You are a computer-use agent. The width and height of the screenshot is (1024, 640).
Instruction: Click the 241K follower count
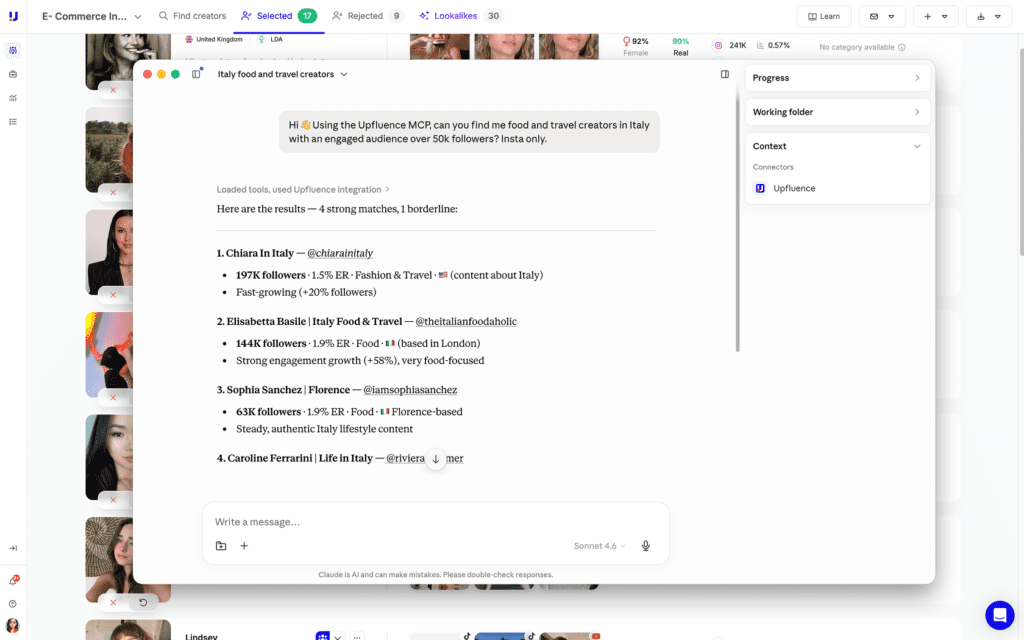[x=738, y=45]
